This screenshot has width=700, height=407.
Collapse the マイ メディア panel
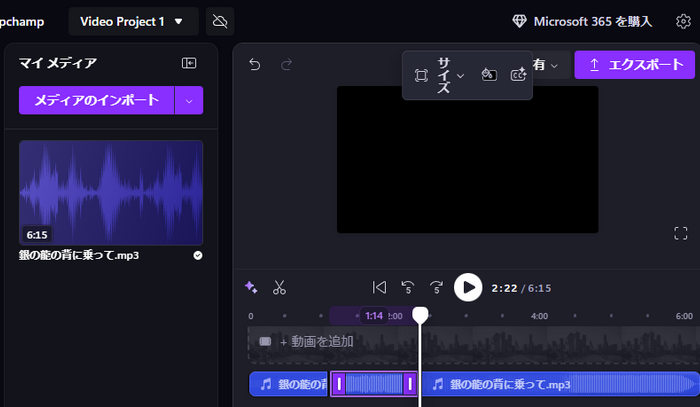(189, 63)
